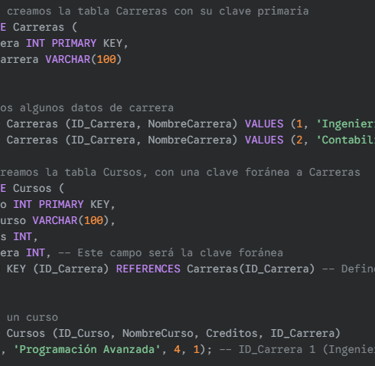Click the value 2 after VALUES
The image size is (375, 366).
coord(299,140)
